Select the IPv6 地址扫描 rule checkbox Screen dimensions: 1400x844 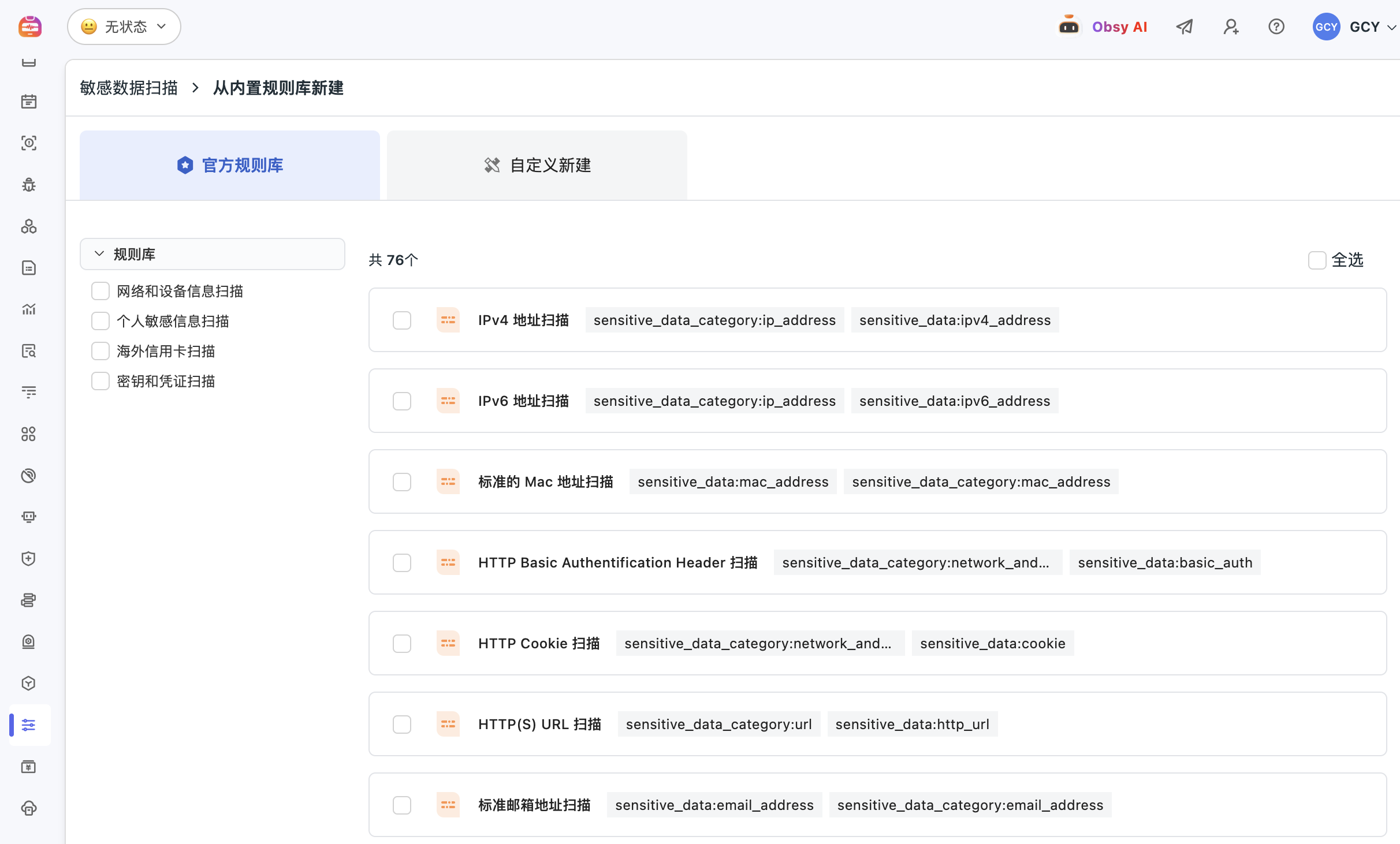[402, 401]
